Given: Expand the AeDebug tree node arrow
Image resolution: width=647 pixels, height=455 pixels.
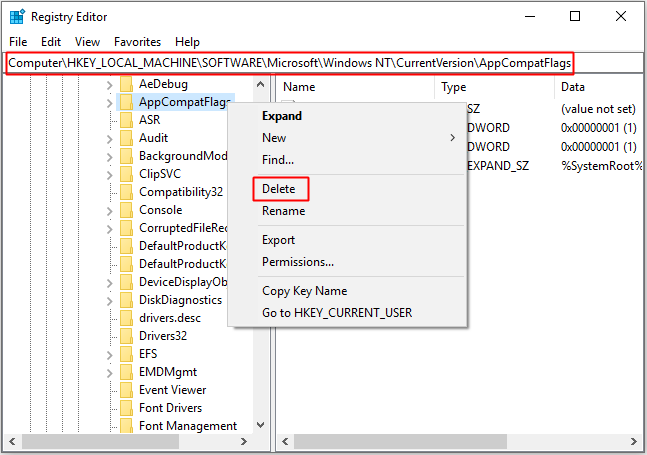Looking at the screenshot, I should click(109, 84).
